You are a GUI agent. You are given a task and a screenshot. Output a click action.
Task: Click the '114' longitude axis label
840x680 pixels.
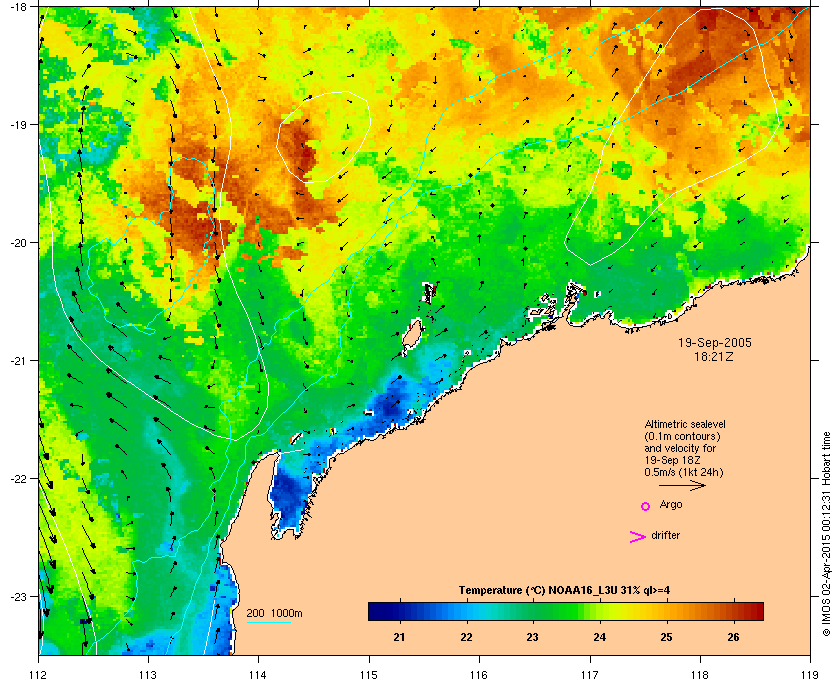(258, 674)
